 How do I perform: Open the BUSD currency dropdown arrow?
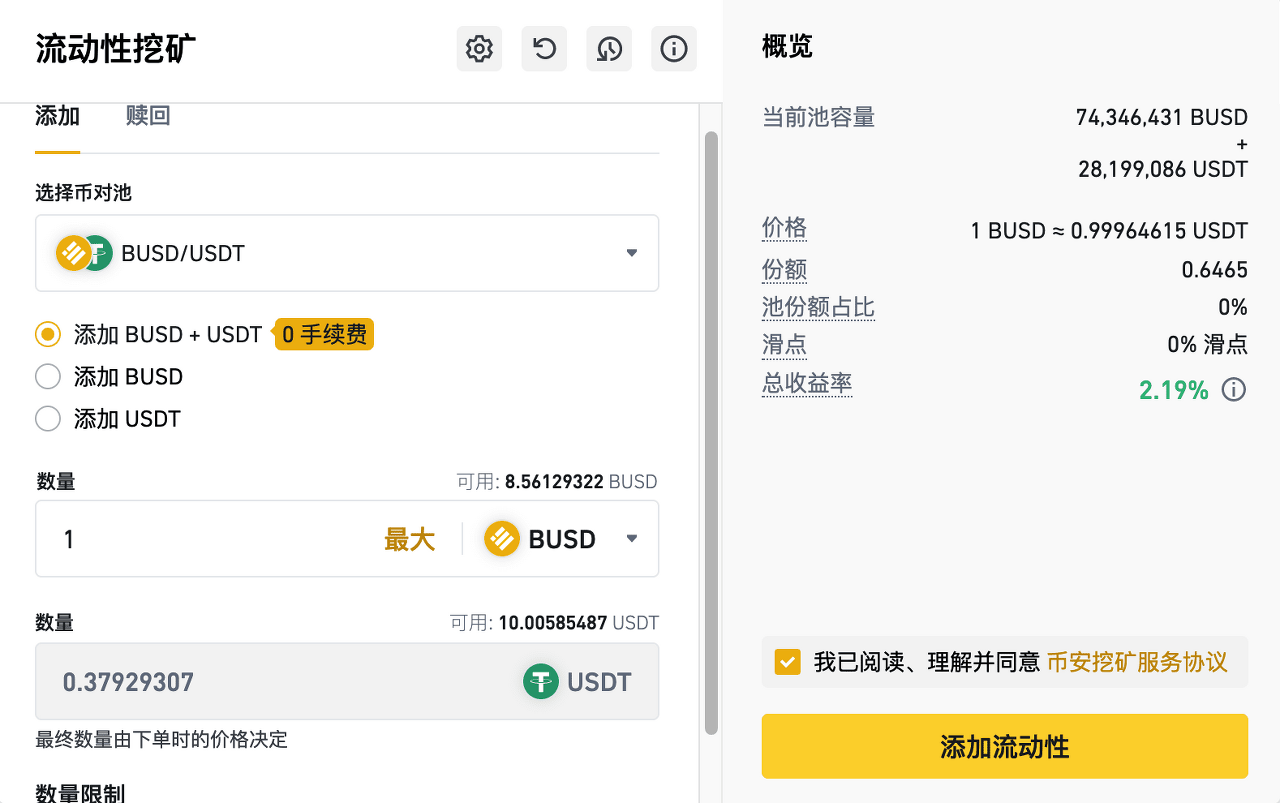point(632,539)
